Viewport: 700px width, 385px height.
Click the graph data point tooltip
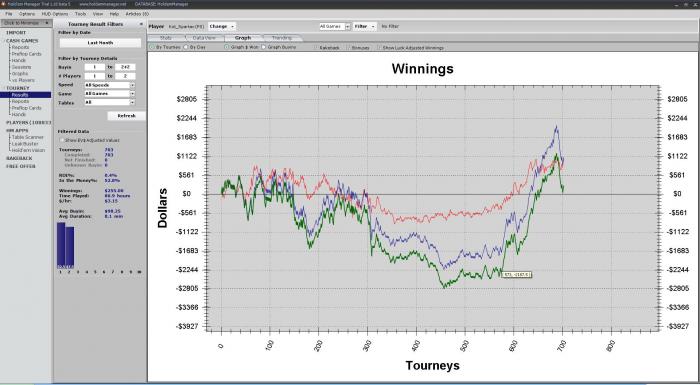pyautogui.click(x=517, y=275)
